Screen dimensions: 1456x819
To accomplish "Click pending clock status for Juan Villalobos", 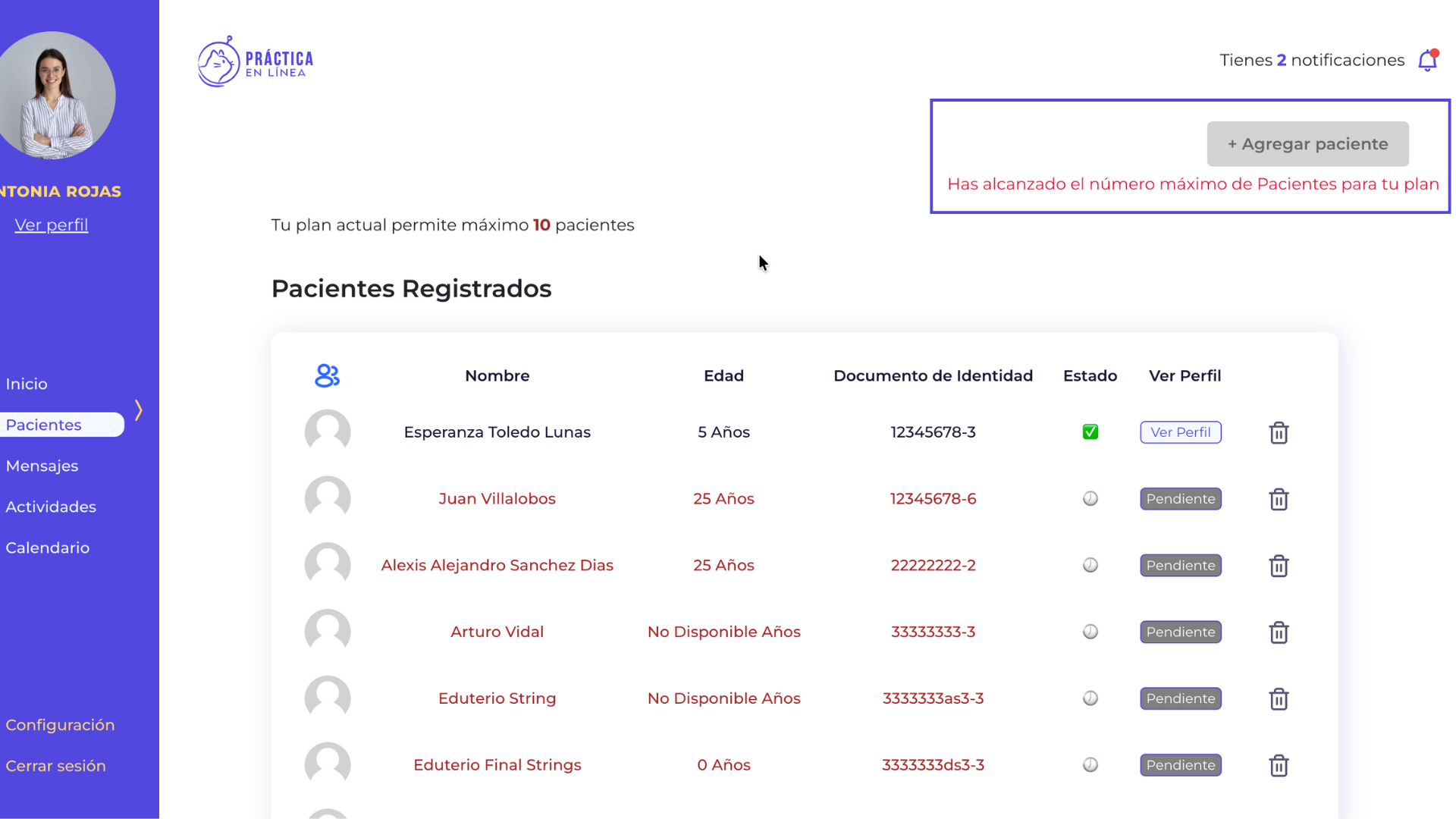I will tap(1090, 499).
